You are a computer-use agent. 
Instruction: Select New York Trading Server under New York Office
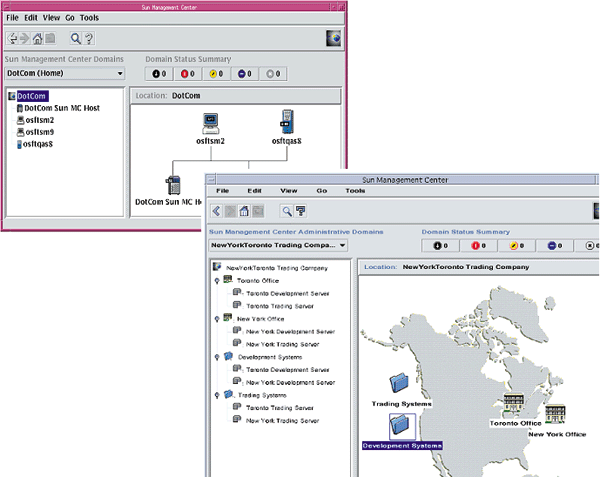click(283, 343)
